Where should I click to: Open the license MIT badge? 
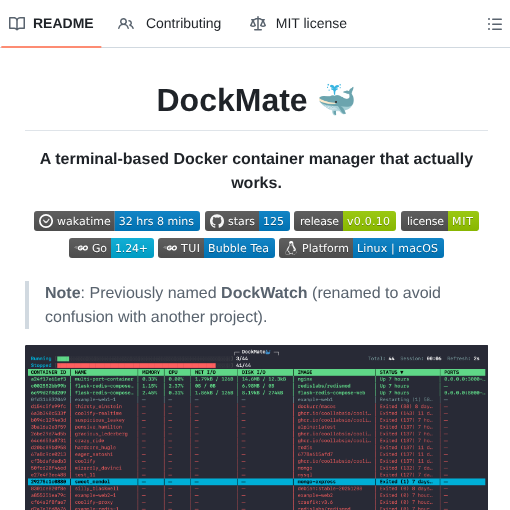(440, 221)
